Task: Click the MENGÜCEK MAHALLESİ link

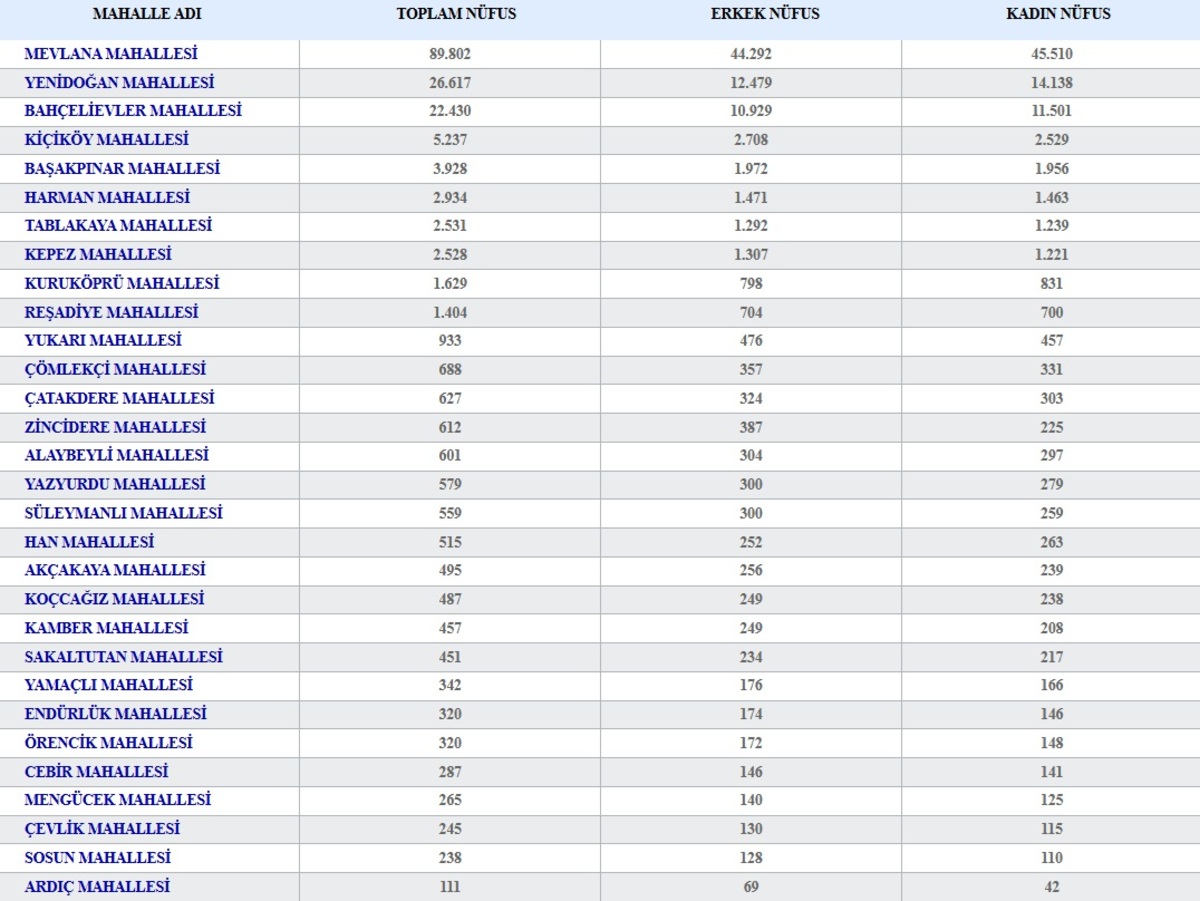Action: pos(117,800)
